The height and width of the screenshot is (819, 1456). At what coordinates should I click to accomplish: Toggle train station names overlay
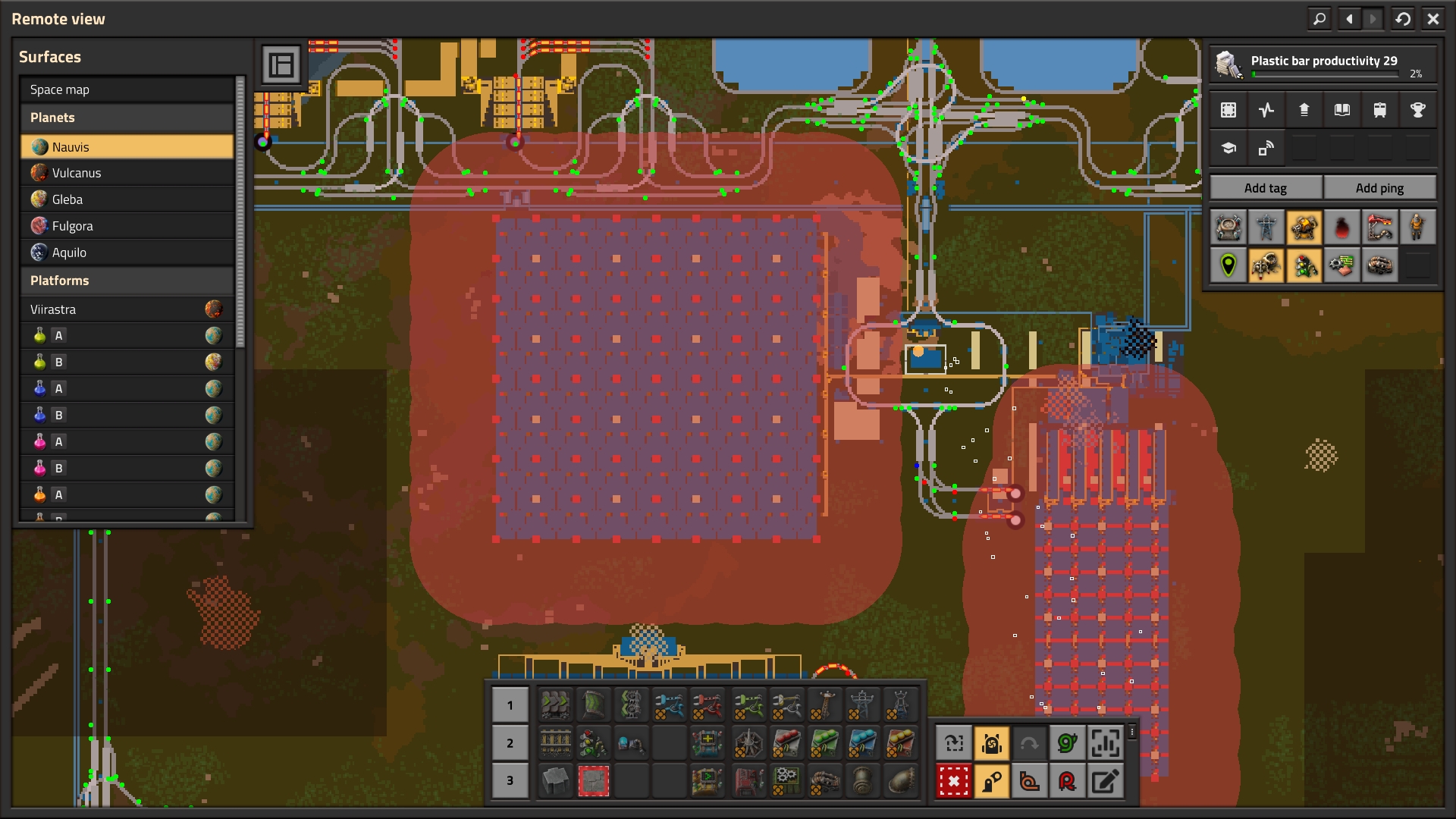(x=1380, y=227)
